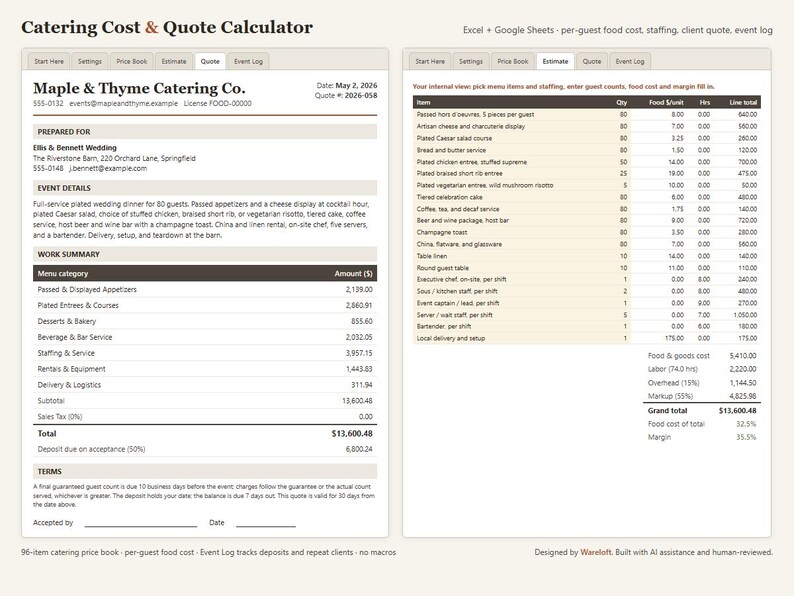The height and width of the screenshot is (596, 794).
Task: Click the Passed hors d'oeuvres item row
Action: pos(586,114)
